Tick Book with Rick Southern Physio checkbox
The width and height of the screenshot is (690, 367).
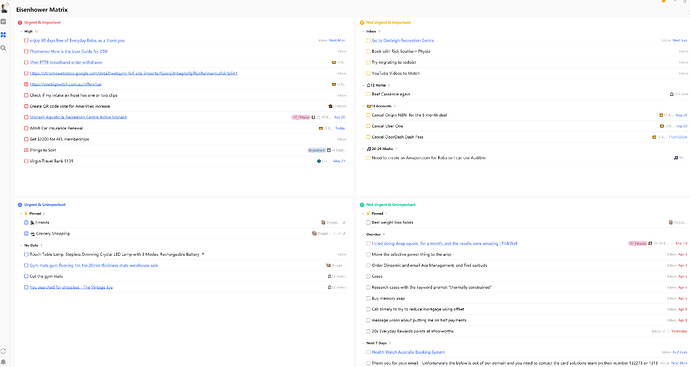coord(368,51)
